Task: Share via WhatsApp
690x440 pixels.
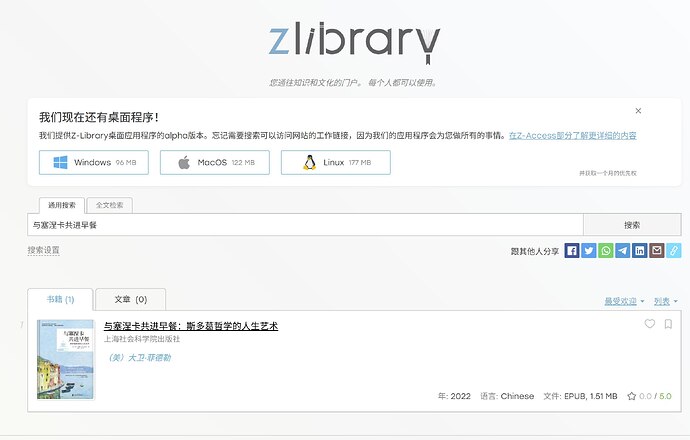Action: [606, 251]
